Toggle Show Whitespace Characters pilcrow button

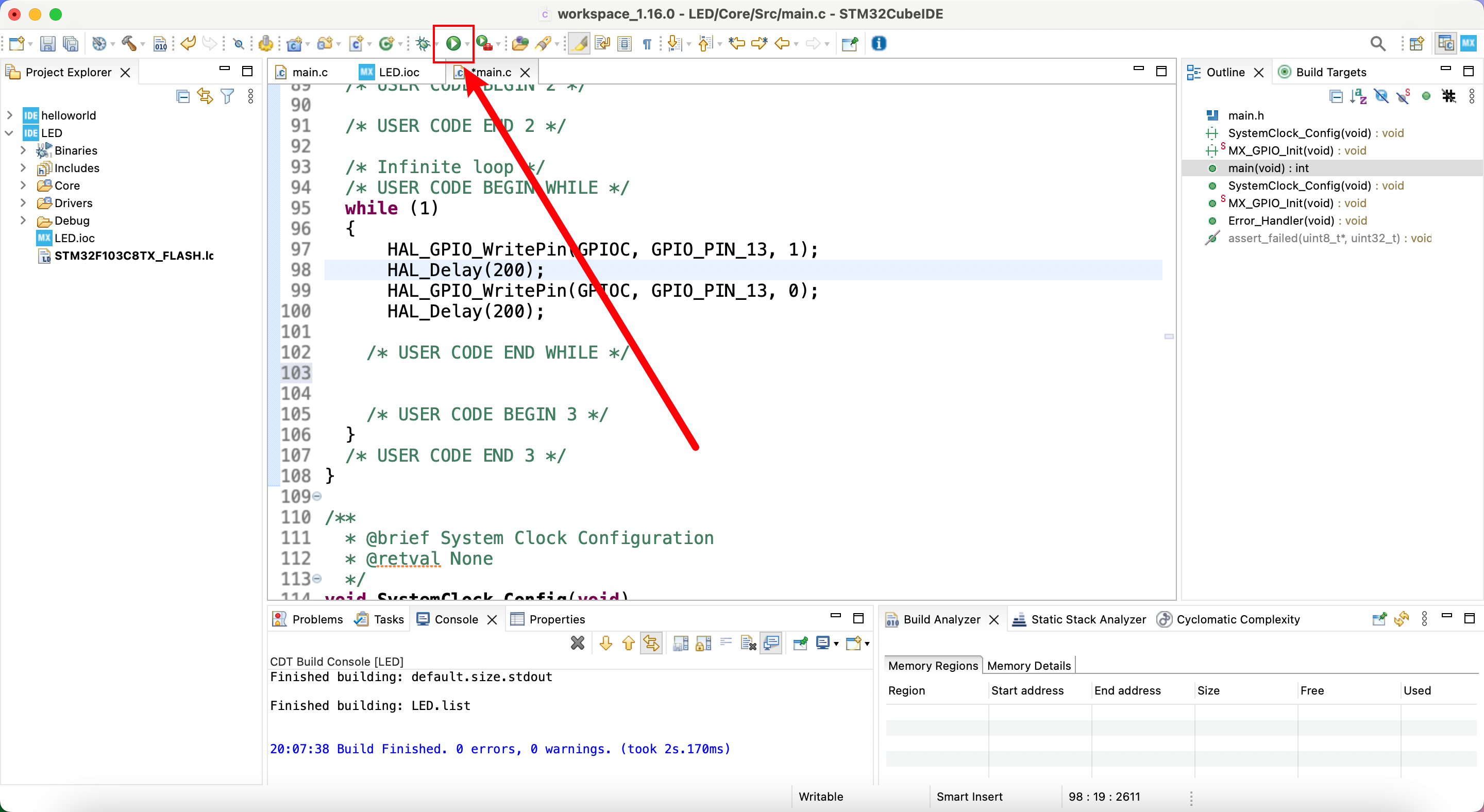click(x=647, y=43)
